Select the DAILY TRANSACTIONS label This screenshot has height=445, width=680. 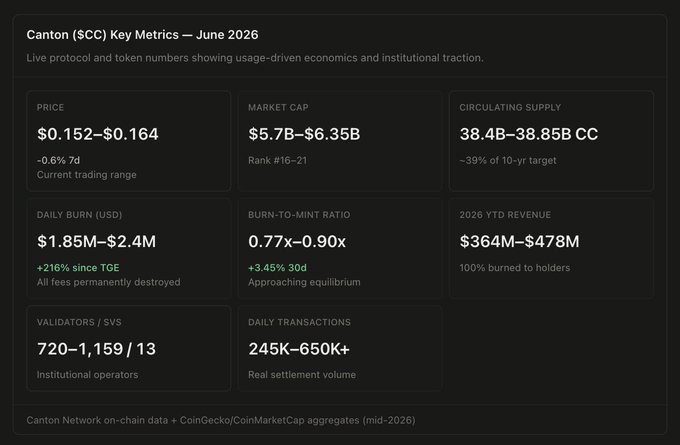coord(299,322)
